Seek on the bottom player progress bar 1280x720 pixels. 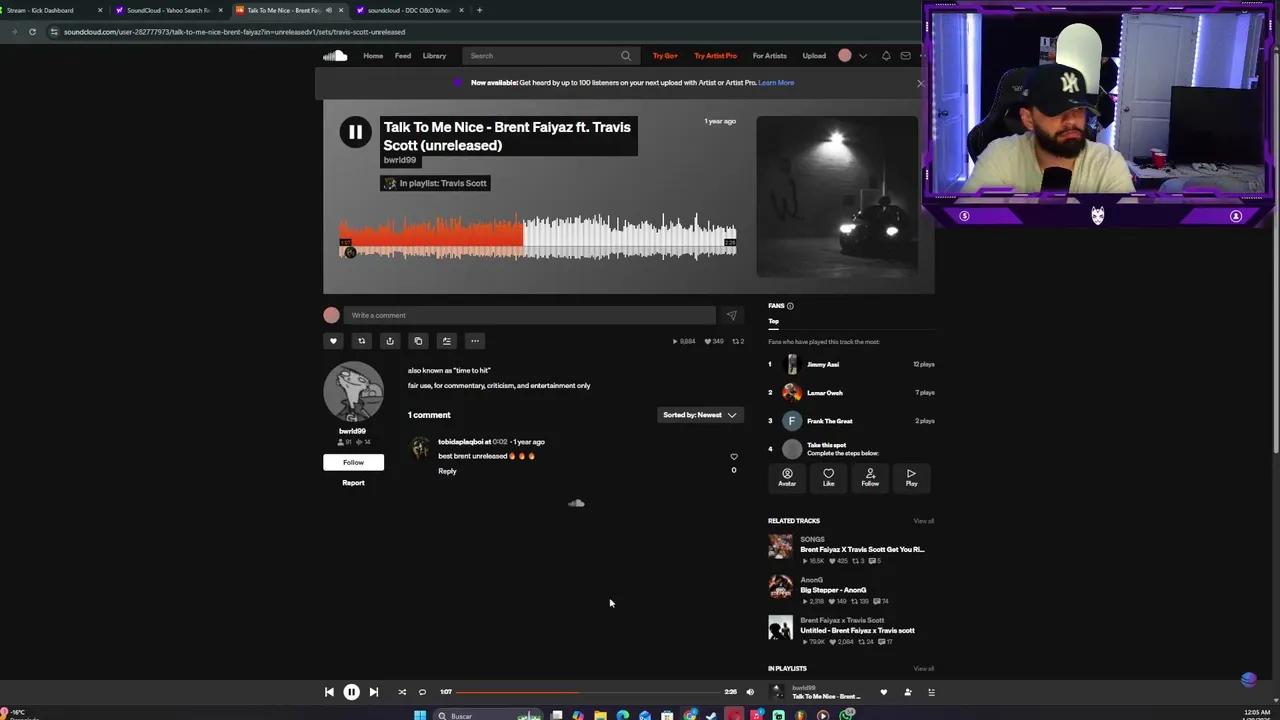[588, 692]
